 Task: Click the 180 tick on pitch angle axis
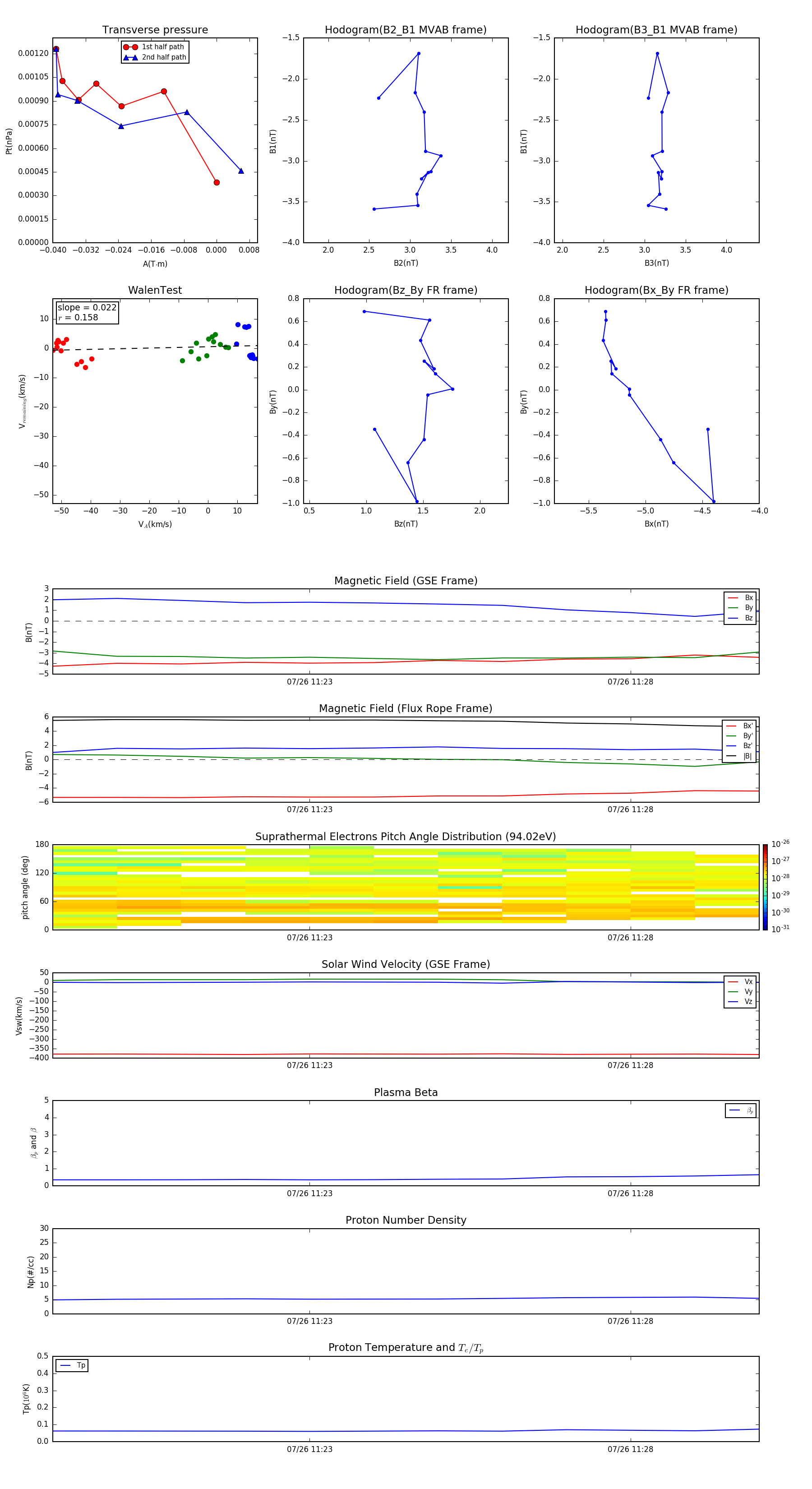click(x=42, y=845)
